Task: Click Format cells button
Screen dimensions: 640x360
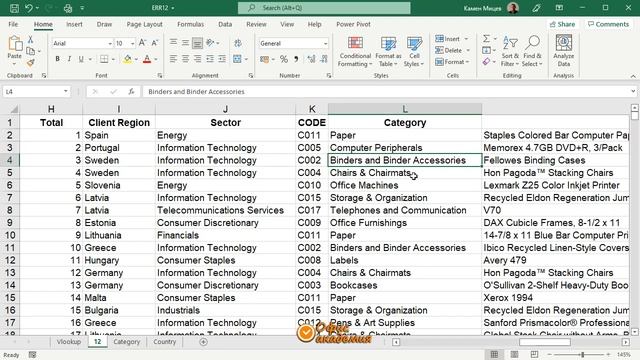Action: point(450,62)
